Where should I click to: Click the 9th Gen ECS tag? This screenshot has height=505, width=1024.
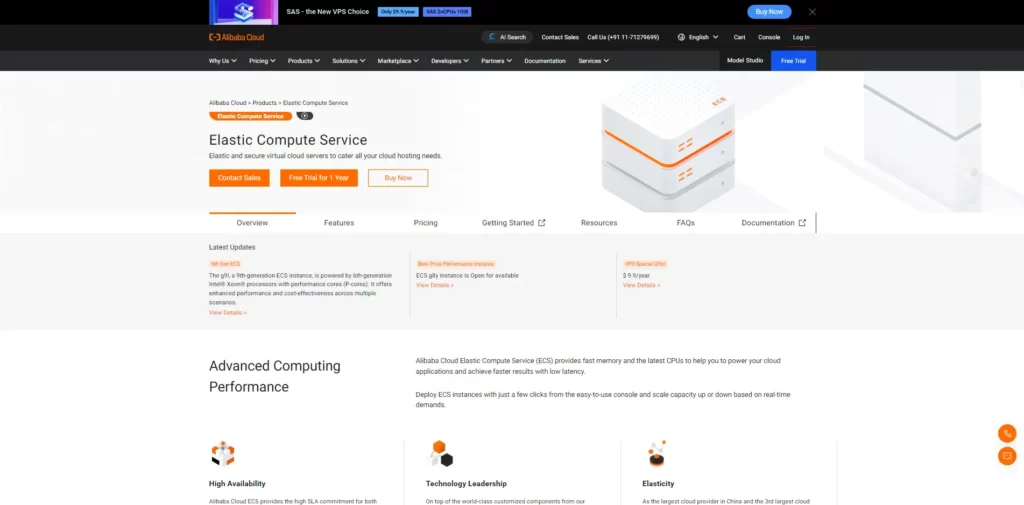coord(225,264)
